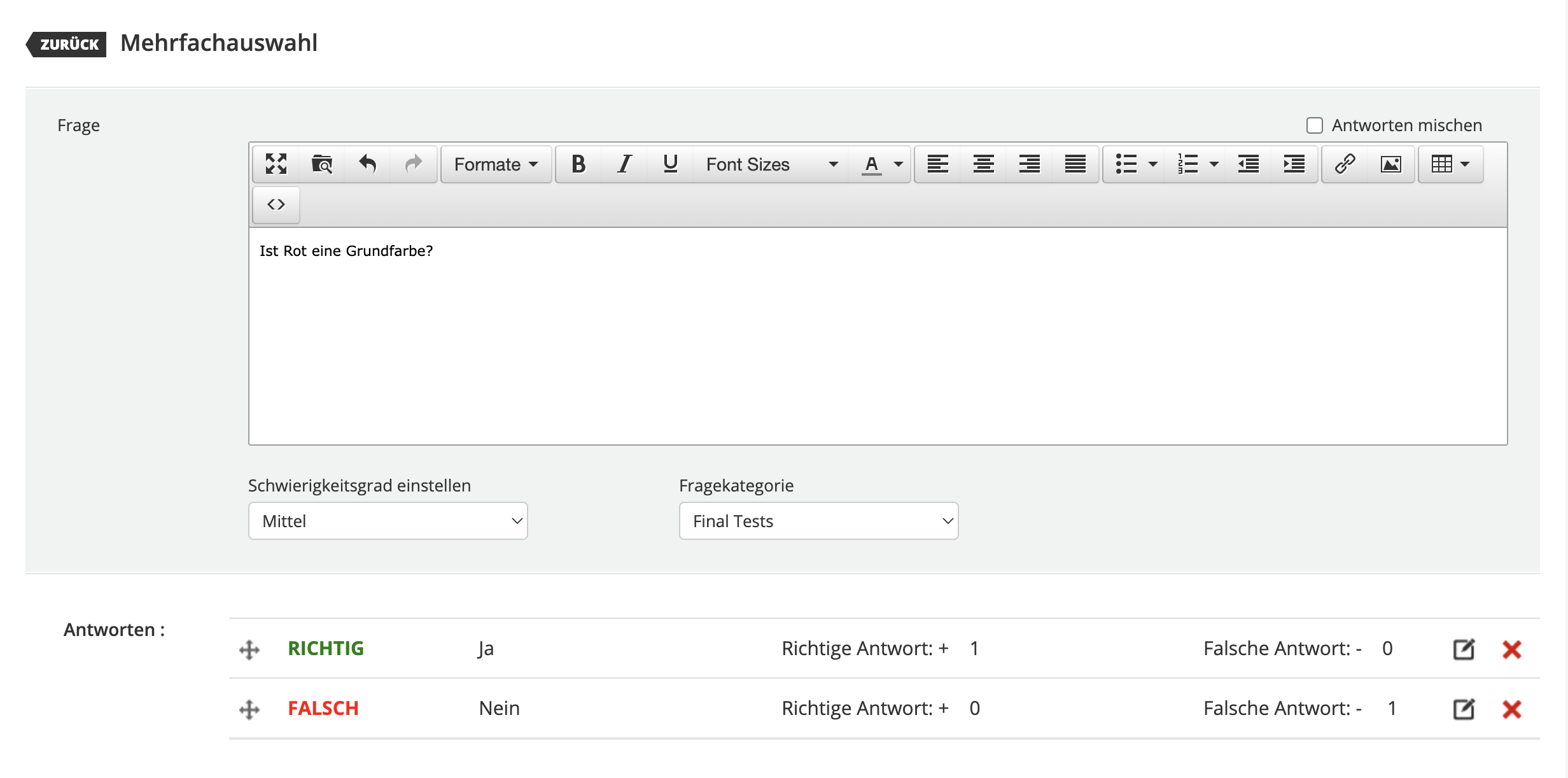
Task: Open the Mittel difficulty dropdown
Action: 388,521
